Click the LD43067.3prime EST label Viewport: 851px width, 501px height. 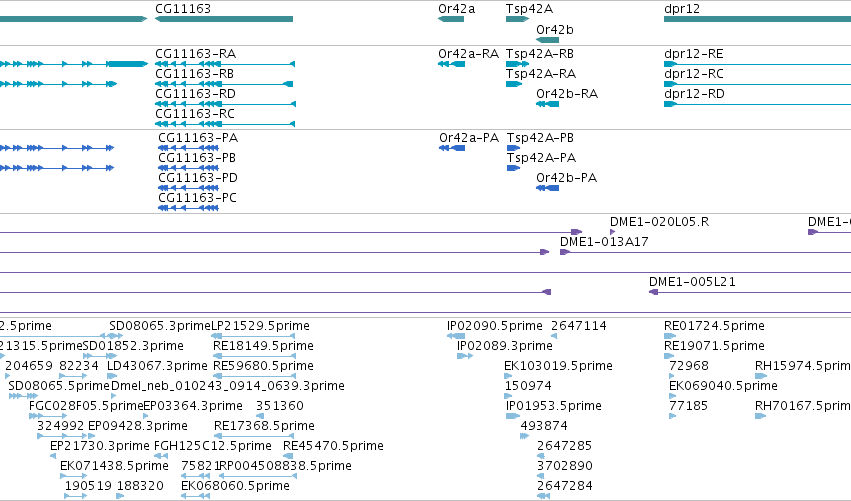pos(157,366)
